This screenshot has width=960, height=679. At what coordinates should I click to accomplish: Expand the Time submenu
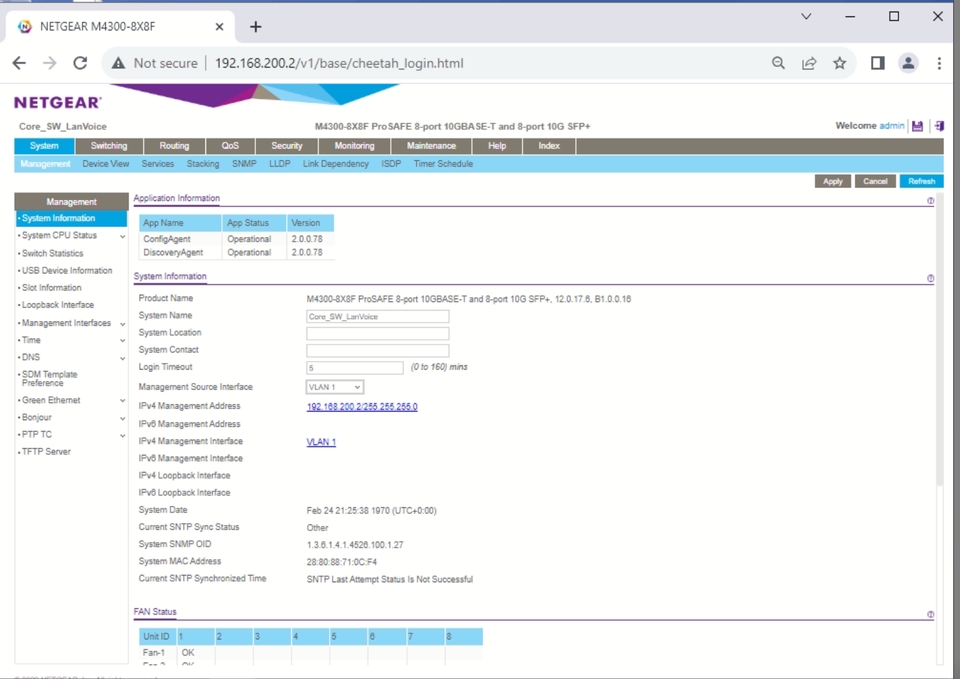(x=122, y=340)
